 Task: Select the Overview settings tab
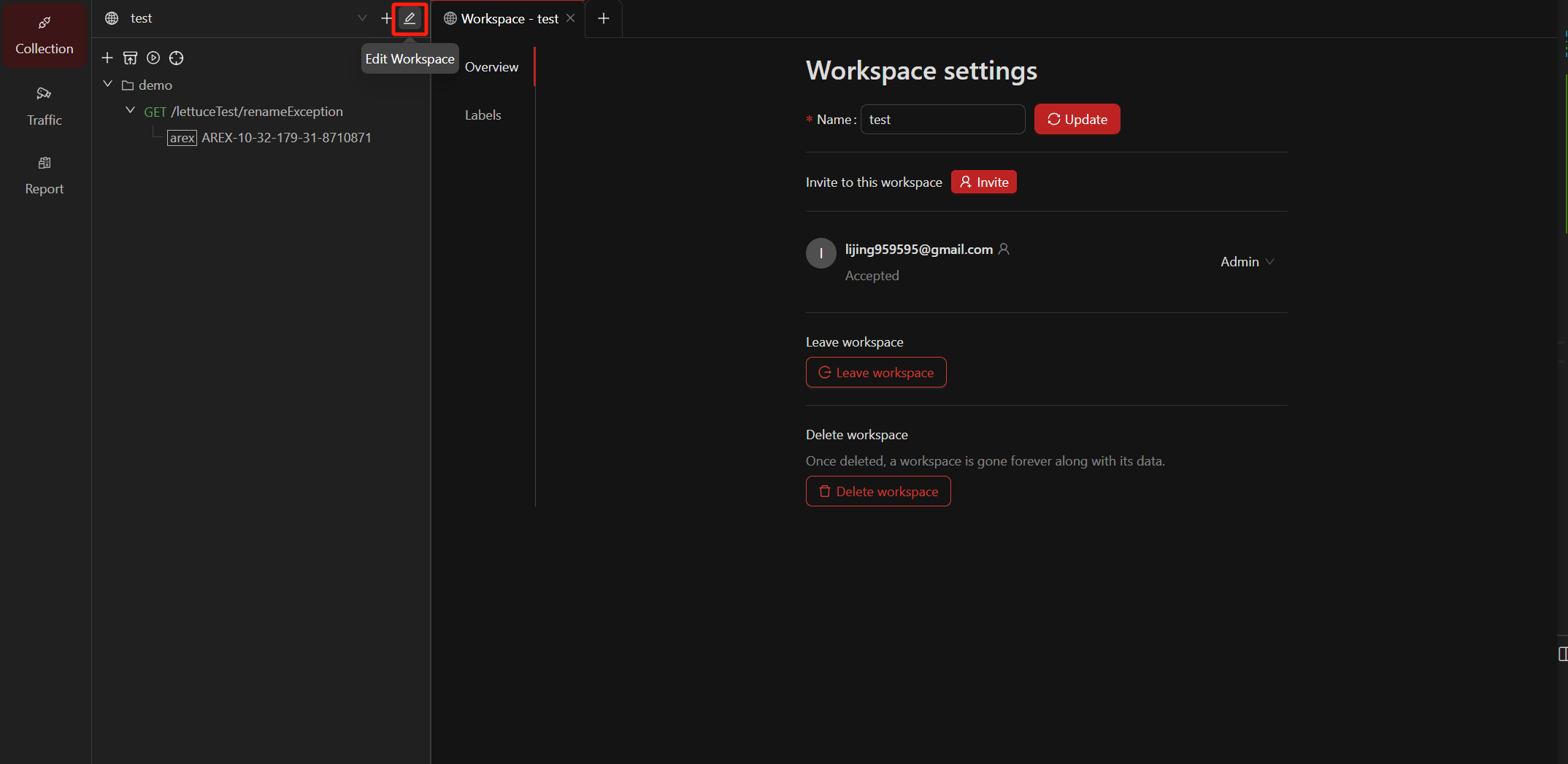(x=491, y=67)
